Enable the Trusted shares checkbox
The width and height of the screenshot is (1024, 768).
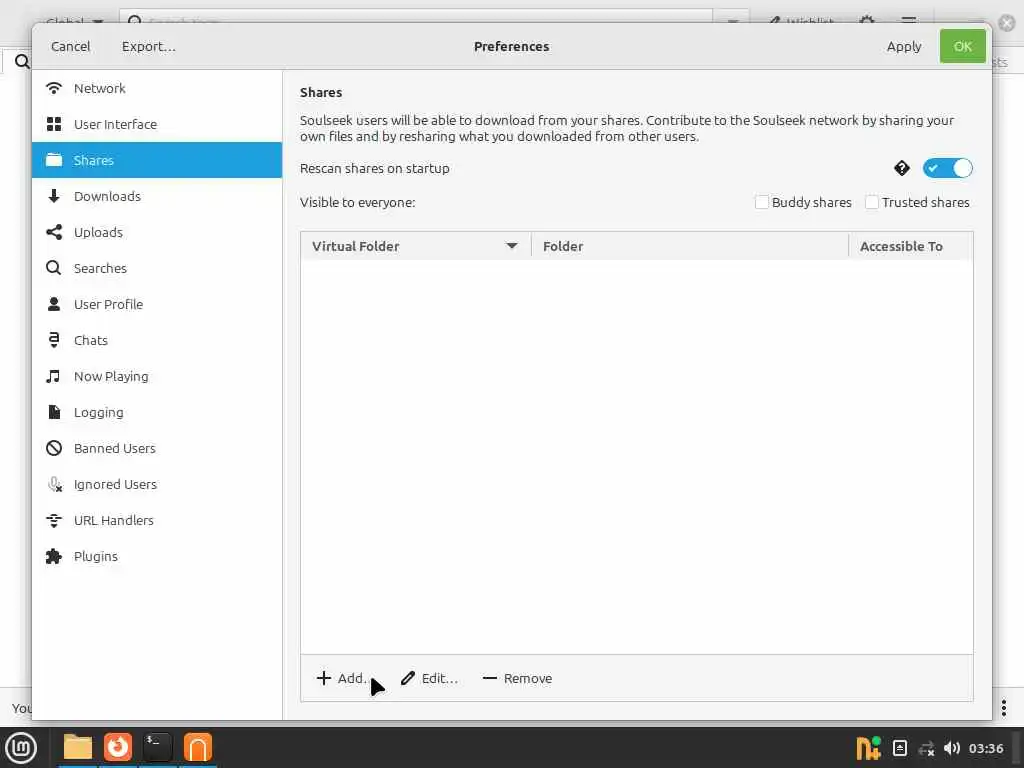click(x=871, y=202)
